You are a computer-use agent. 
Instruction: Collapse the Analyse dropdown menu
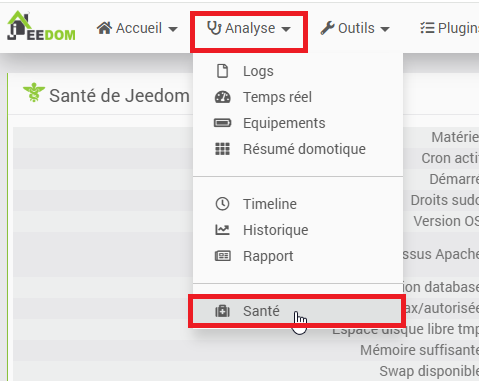(x=249, y=28)
